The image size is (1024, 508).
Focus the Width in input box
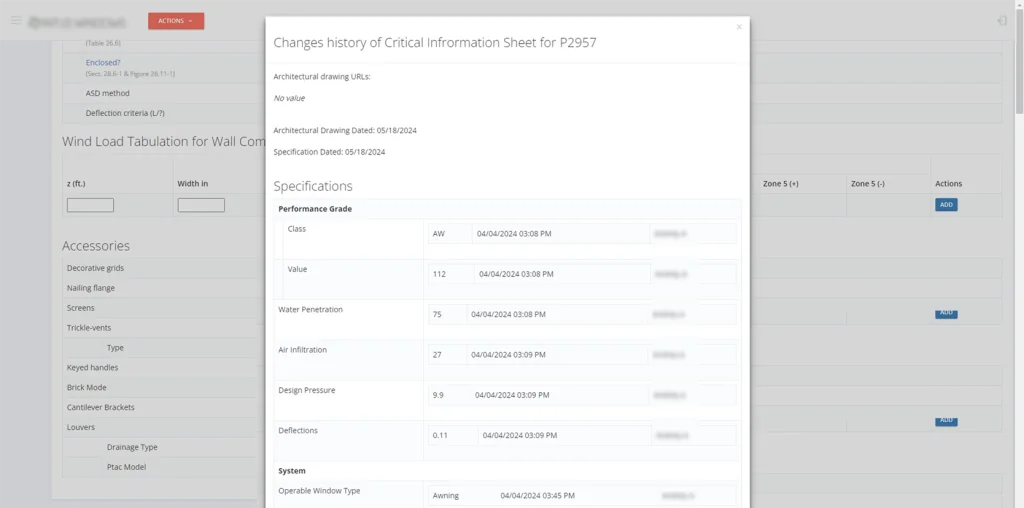(x=201, y=205)
